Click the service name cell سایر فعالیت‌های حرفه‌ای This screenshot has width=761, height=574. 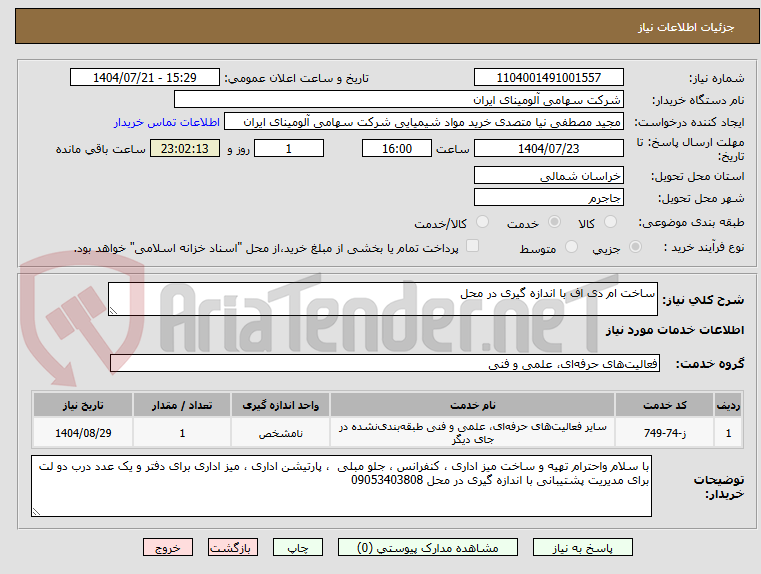tap(472, 433)
